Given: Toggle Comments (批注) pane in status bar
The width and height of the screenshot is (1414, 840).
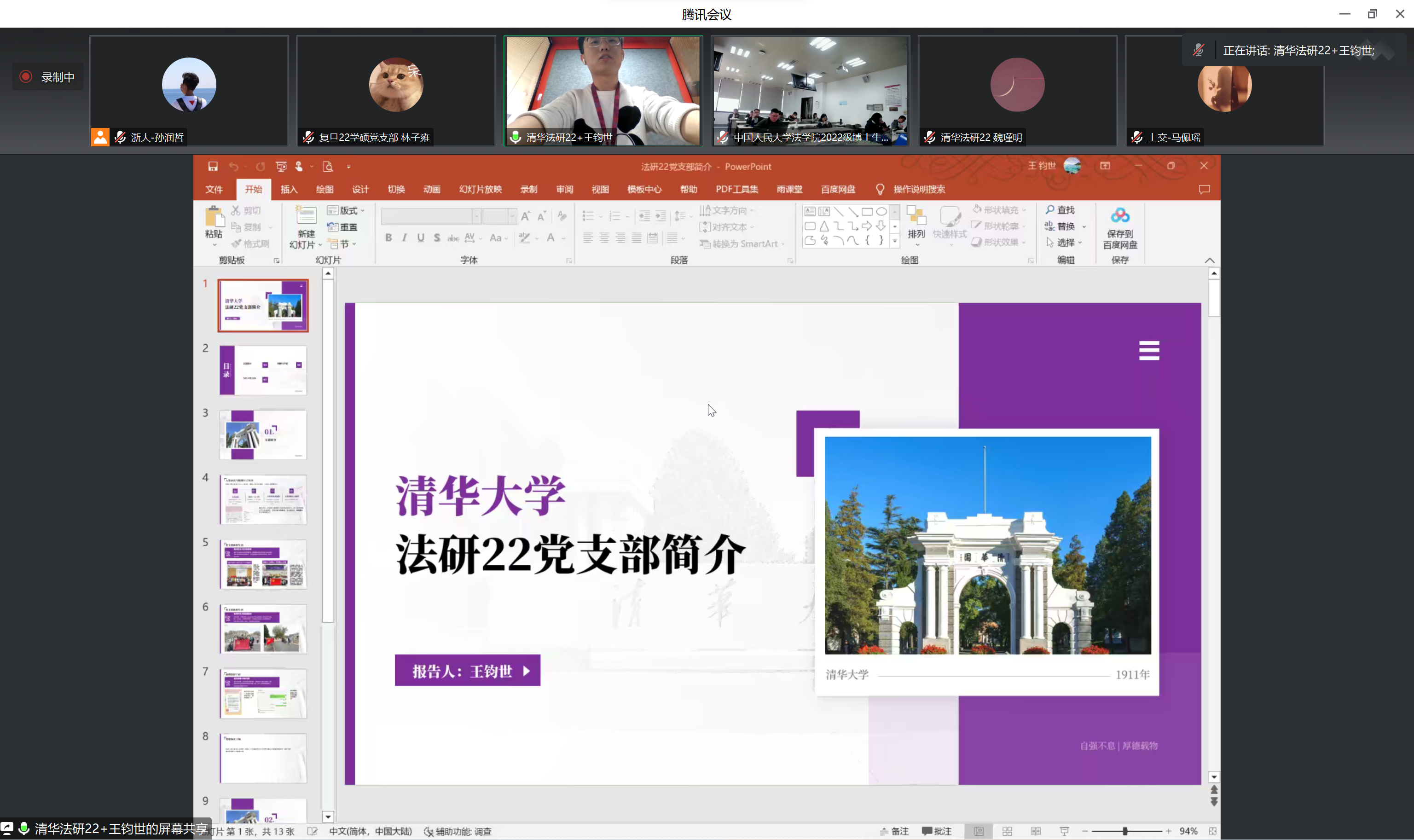Looking at the screenshot, I should coord(936,832).
